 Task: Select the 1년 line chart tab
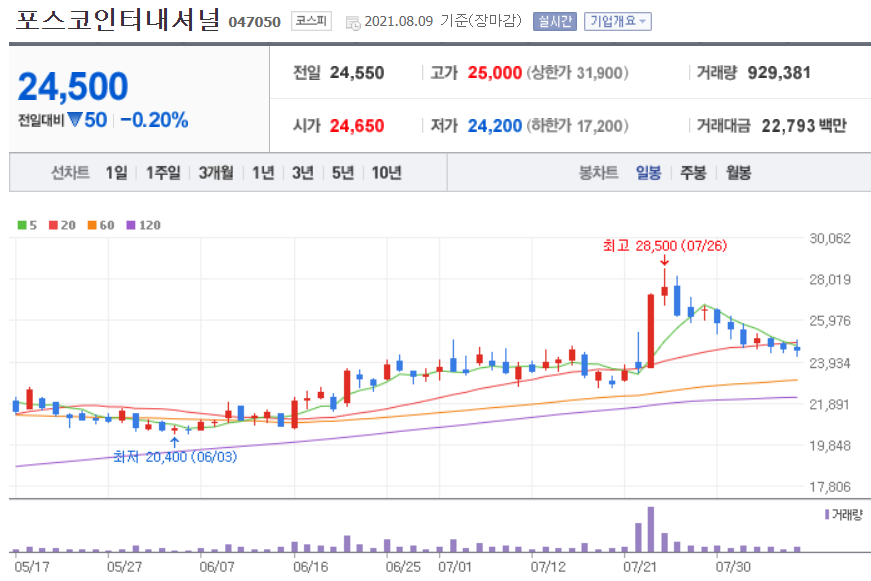click(x=263, y=173)
